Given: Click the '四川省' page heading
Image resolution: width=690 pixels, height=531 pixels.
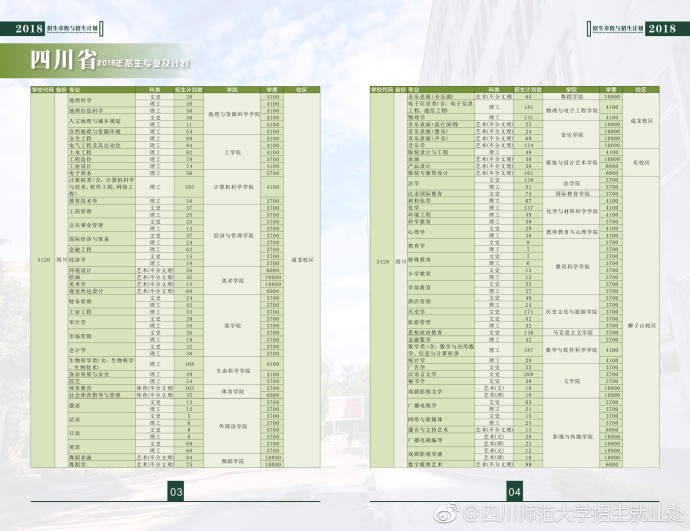Looking at the screenshot, I should [63, 59].
